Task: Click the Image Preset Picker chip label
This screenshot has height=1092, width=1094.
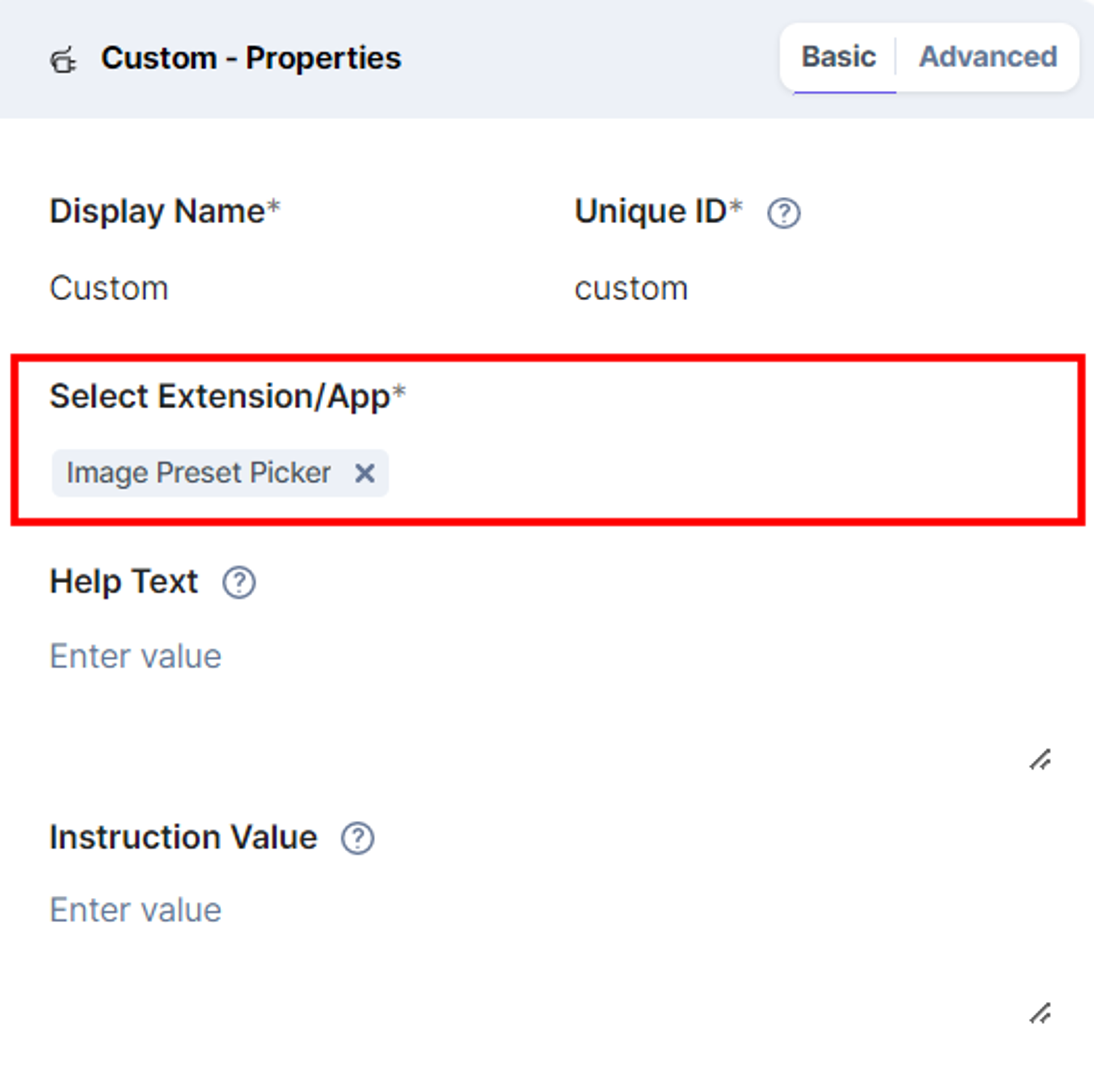Action: click(x=199, y=473)
